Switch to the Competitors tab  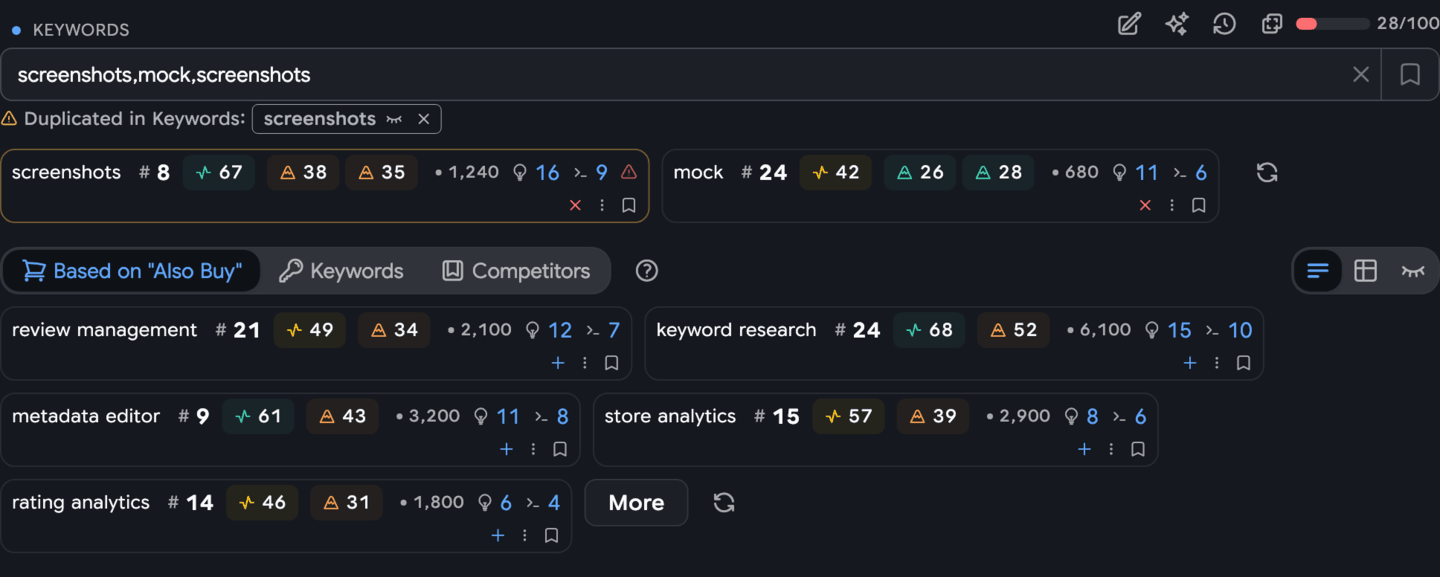tap(516, 271)
